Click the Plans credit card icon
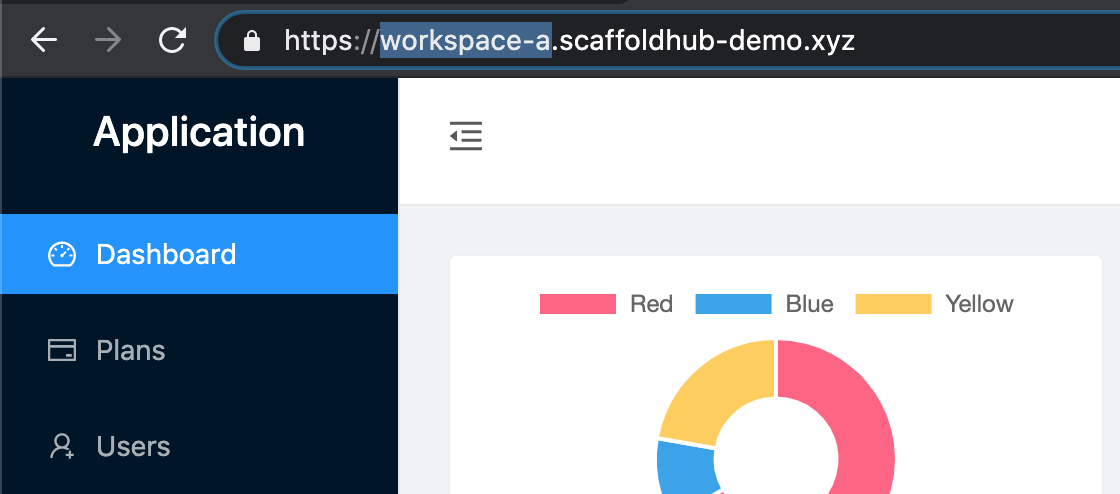The height and width of the screenshot is (494, 1120). [x=62, y=351]
